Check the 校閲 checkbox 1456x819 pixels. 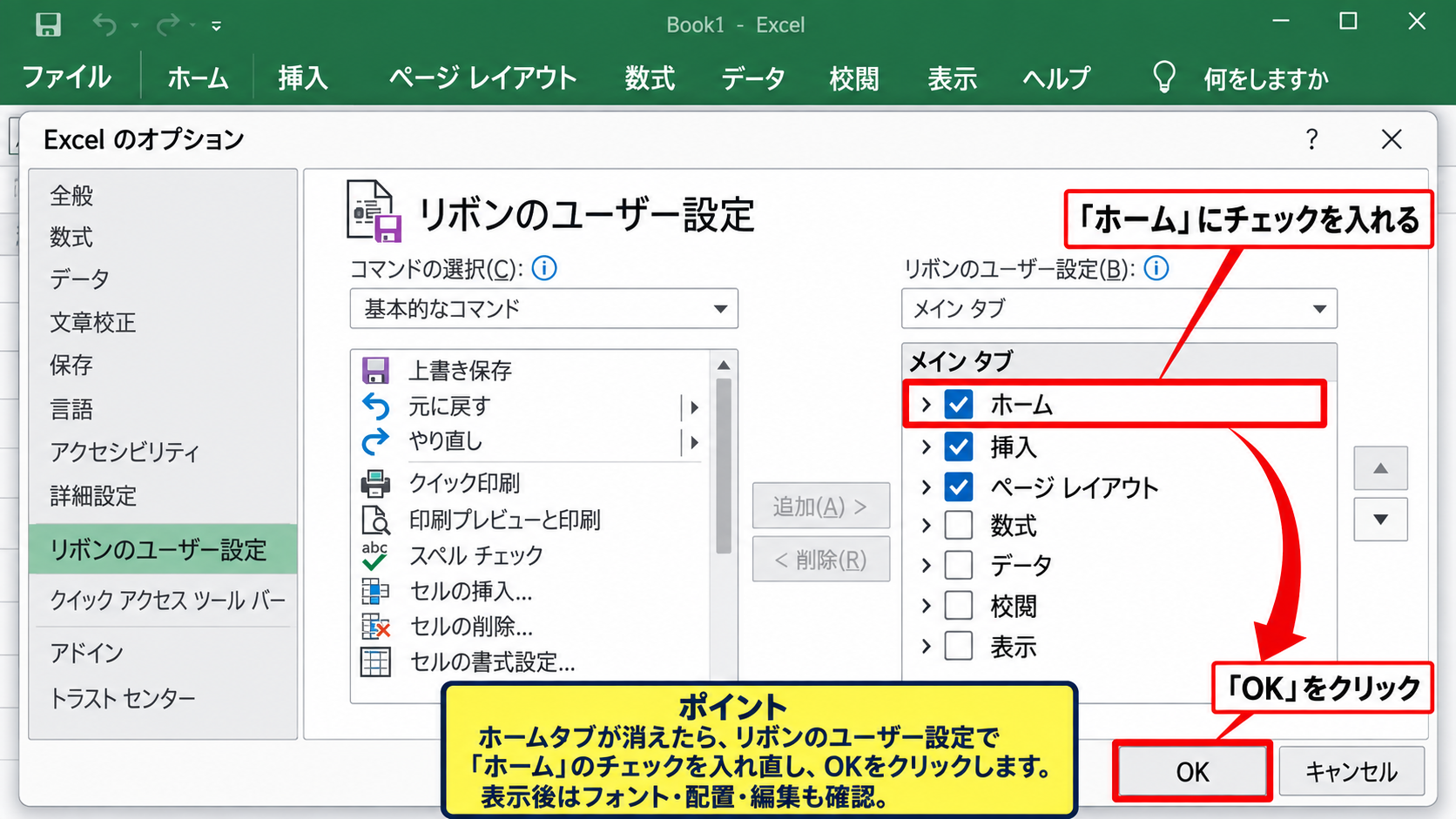tap(959, 606)
